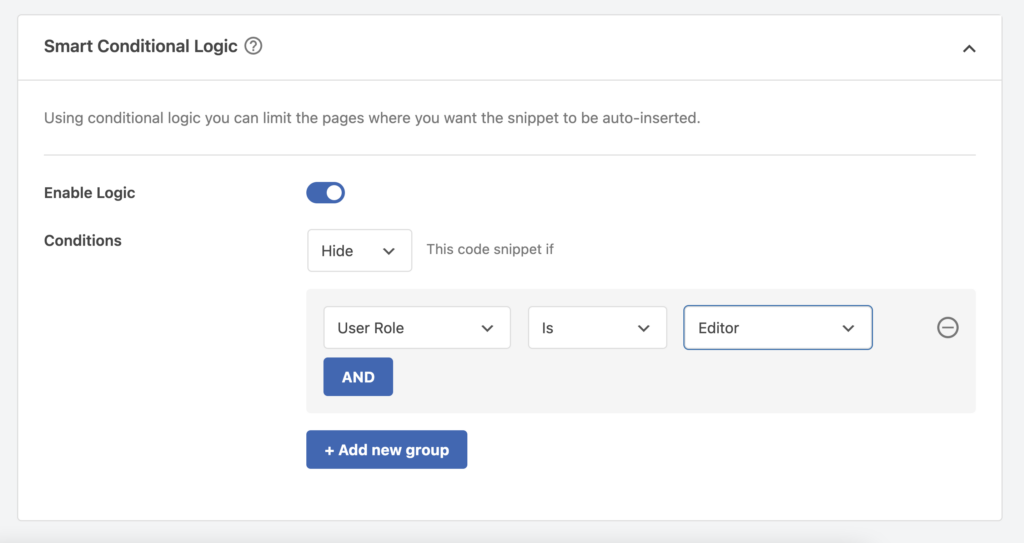Click the Add new group button

[387, 450]
